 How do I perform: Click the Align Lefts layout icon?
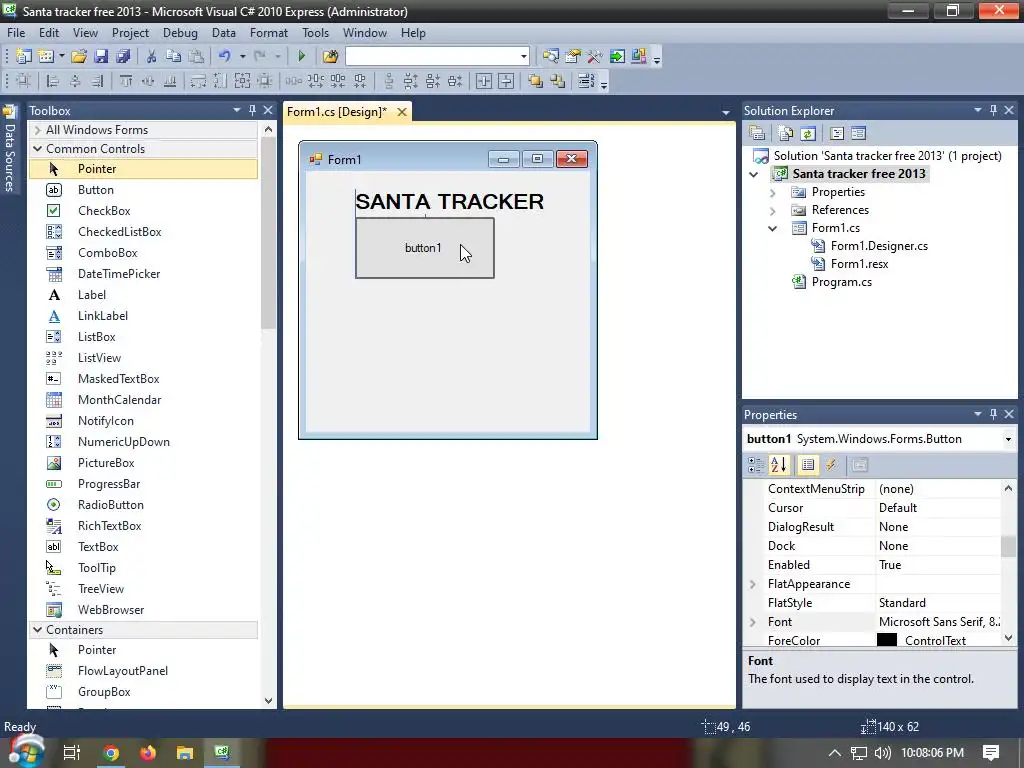53,81
